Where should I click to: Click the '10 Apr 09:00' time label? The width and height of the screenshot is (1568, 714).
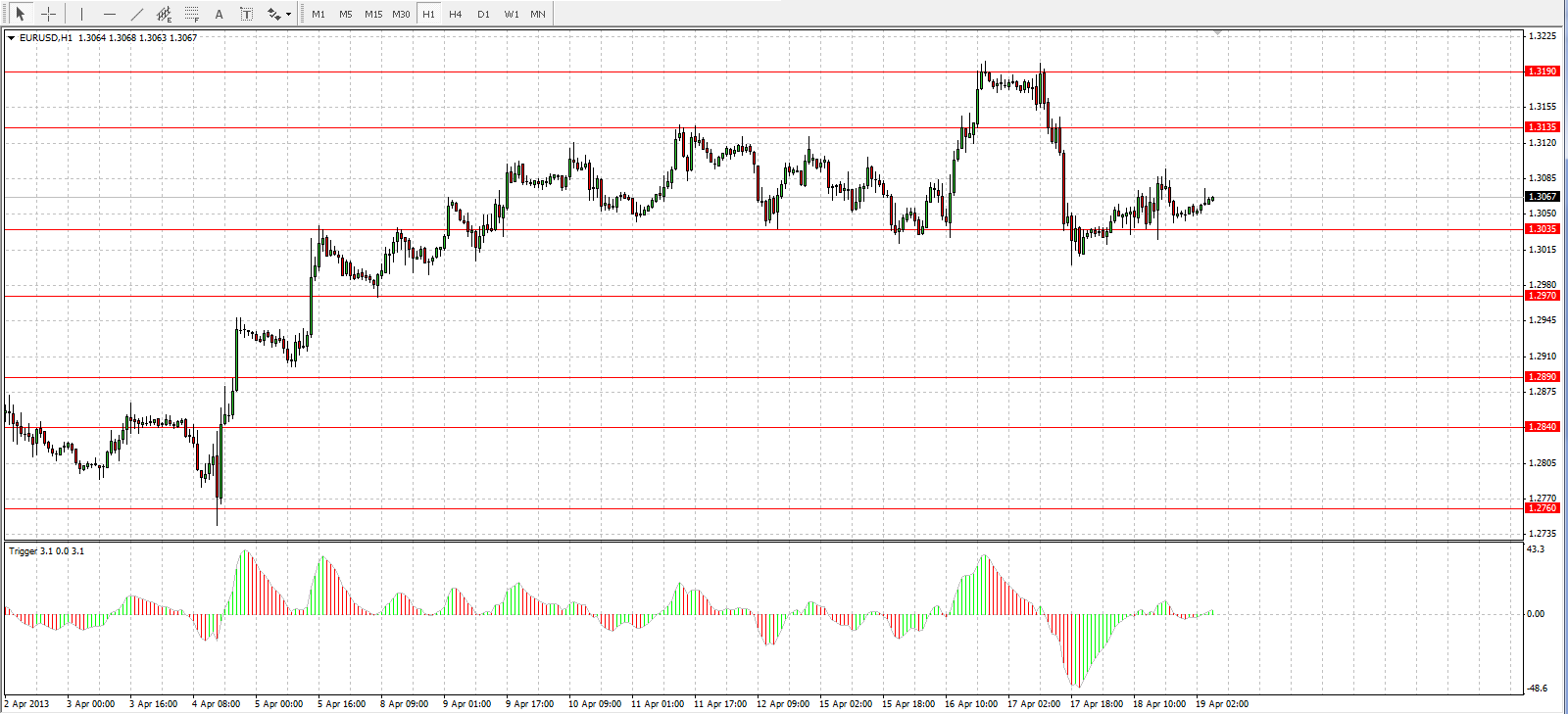click(595, 704)
